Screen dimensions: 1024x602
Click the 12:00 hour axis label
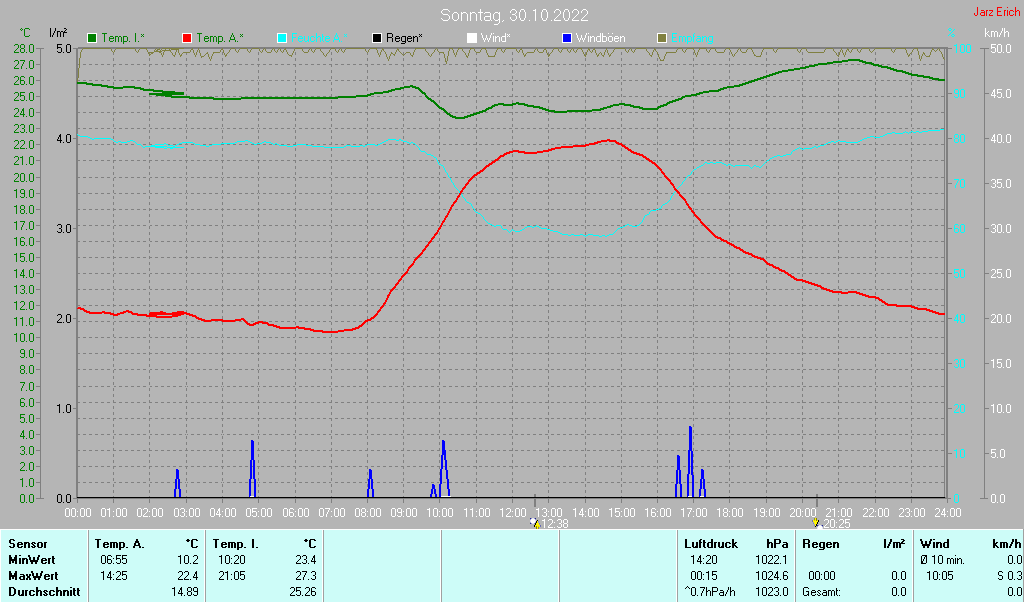(513, 513)
